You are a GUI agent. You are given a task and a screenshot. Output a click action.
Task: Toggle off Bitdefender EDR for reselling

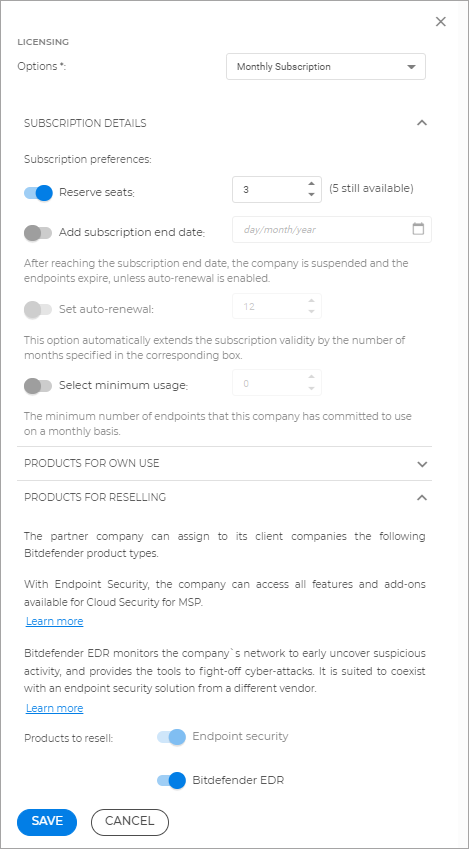click(x=171, y=780)
